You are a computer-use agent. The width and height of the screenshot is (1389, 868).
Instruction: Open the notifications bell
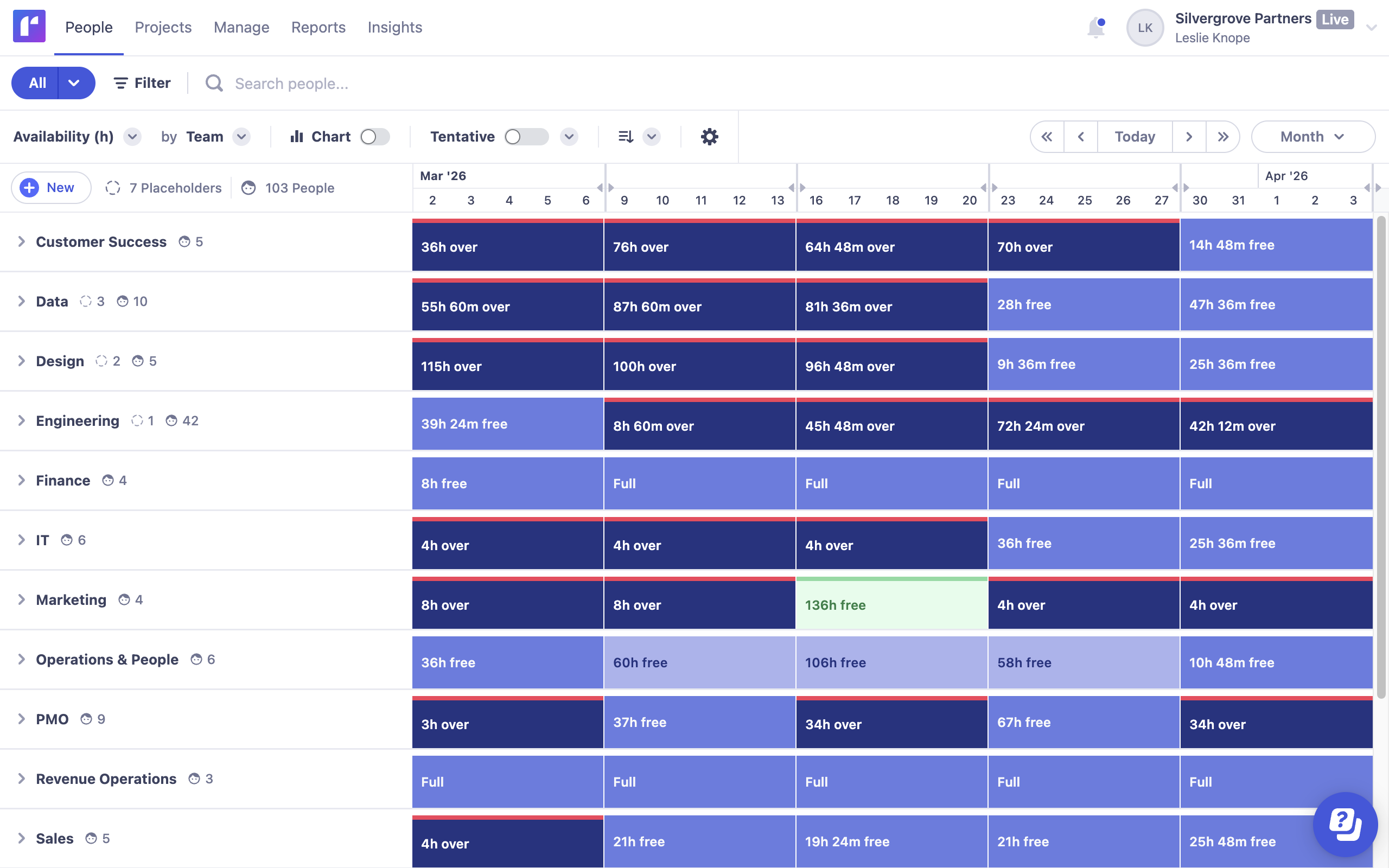pos(1095,28)
